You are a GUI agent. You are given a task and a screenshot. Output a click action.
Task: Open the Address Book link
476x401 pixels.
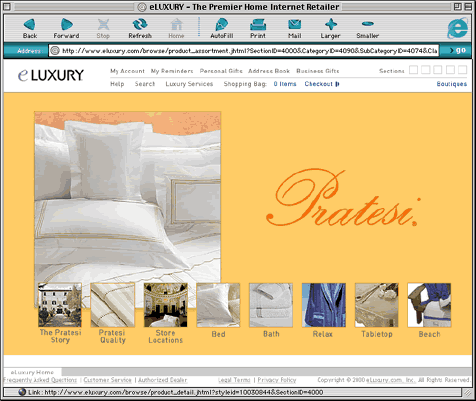tap(269, 71)
